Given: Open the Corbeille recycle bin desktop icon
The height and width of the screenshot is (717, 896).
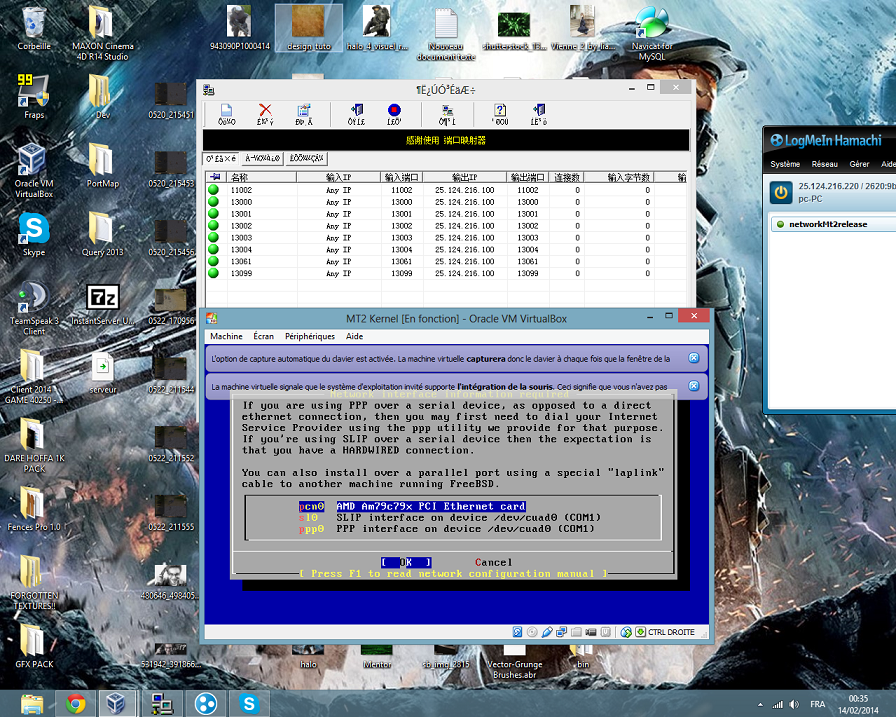Looking at the screenshot, I should click(34, 29).
